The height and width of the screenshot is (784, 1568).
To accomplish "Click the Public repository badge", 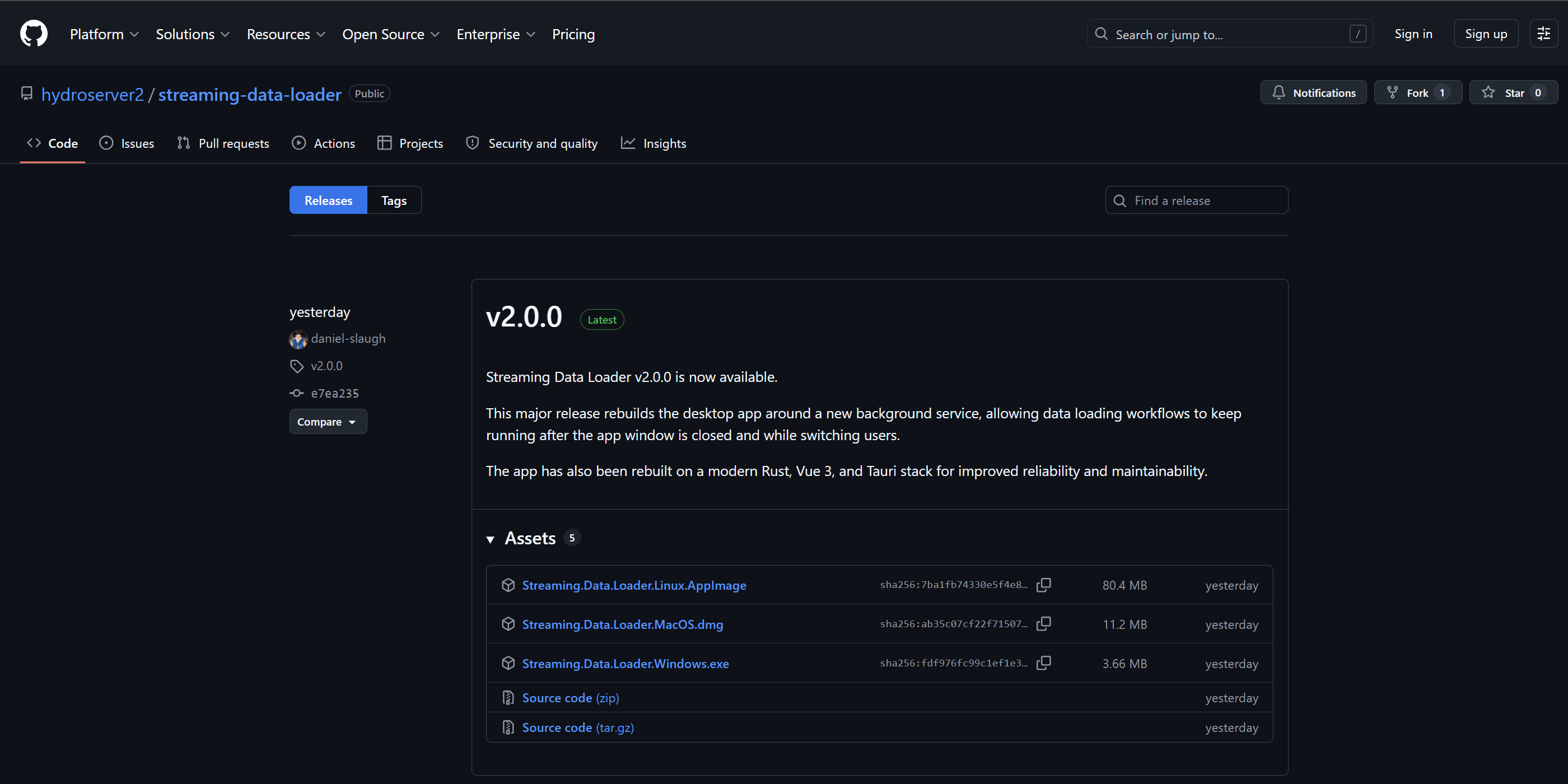I will tap(370, 93).
